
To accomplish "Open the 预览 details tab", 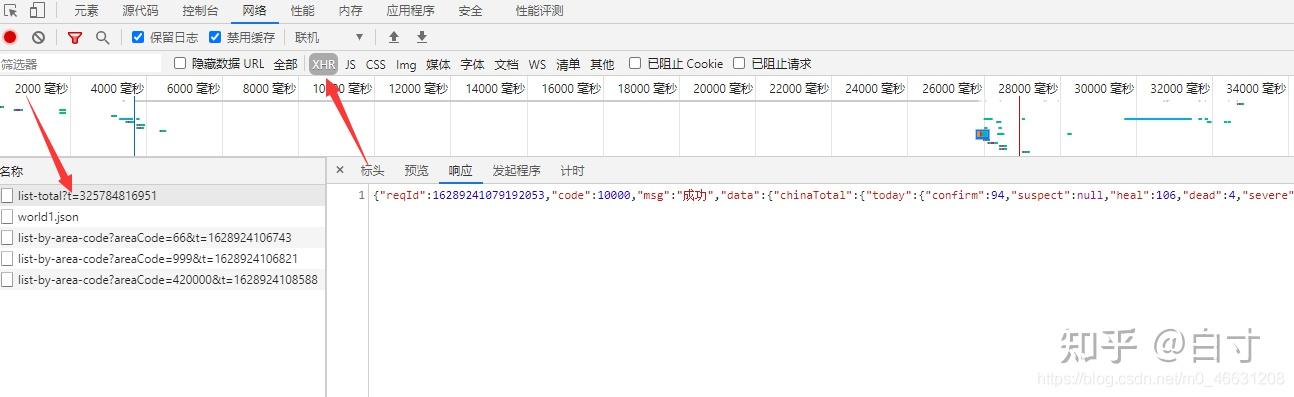I will (x=416, y=171).
